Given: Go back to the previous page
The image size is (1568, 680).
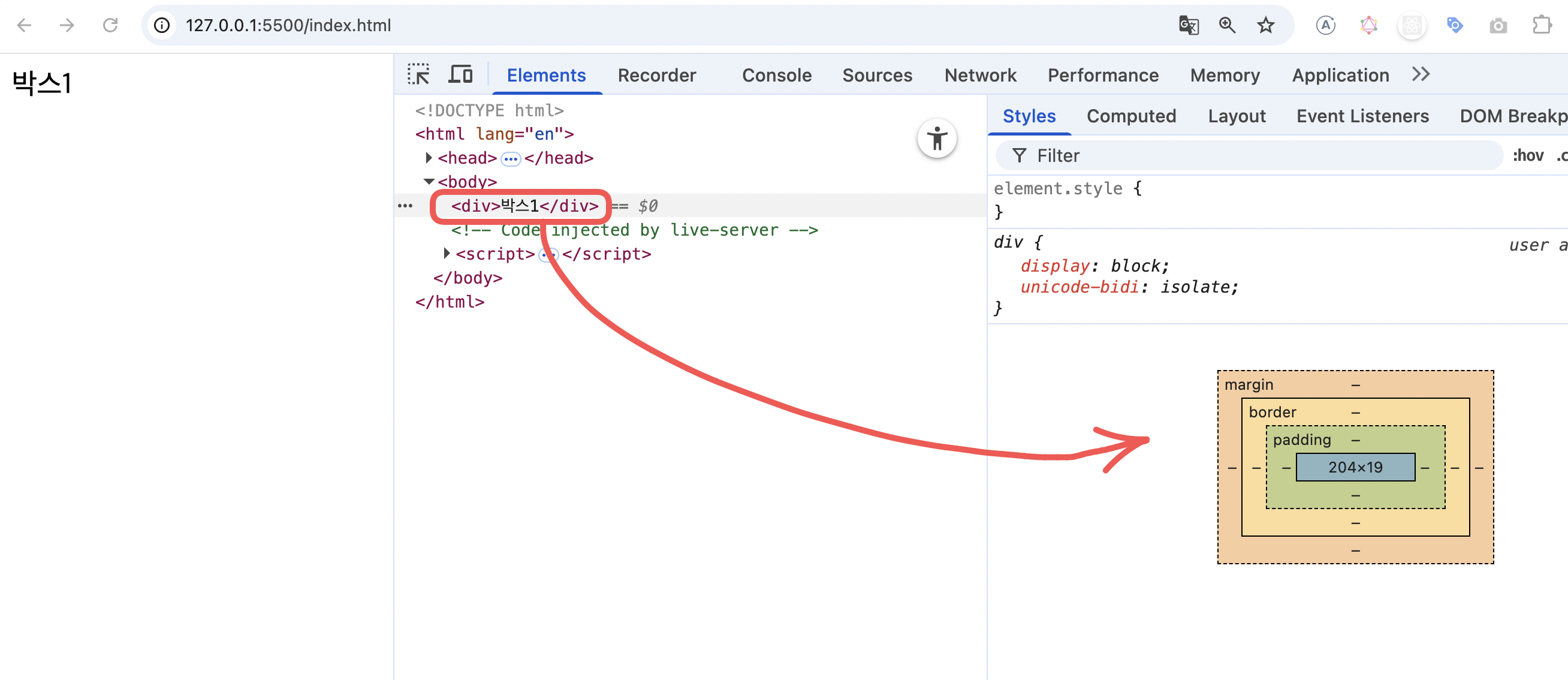Looking at the screenshot, I should [25, 25].
